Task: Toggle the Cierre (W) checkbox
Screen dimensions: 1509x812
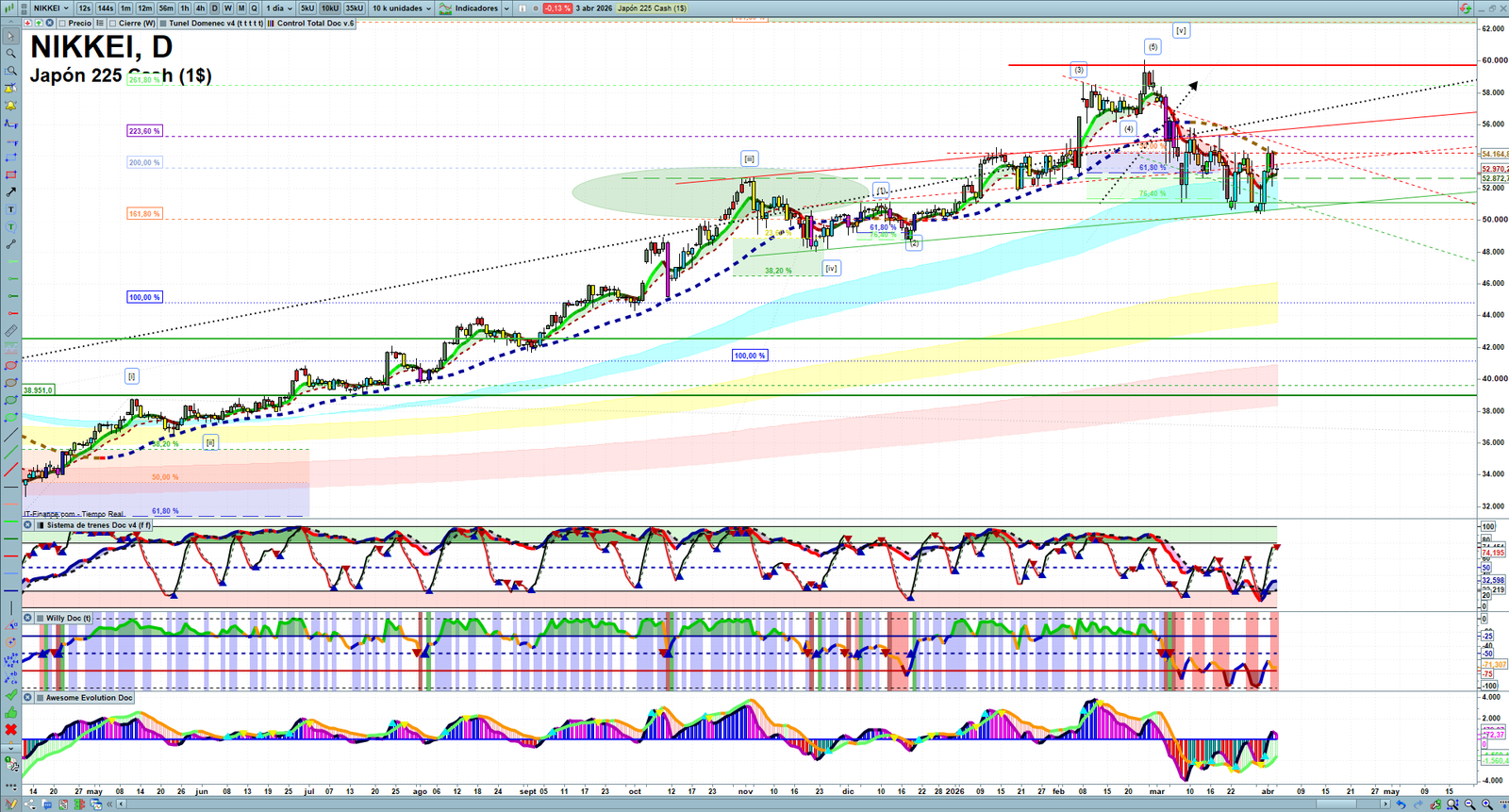Action: (113, 24)
